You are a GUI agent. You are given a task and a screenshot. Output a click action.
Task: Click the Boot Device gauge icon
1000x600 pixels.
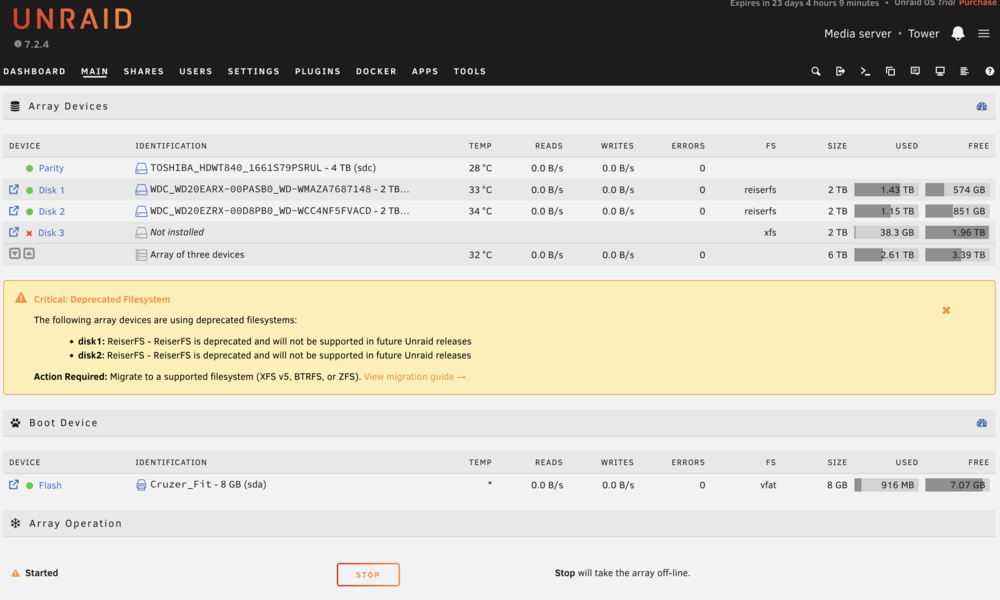tap(982, 423)
